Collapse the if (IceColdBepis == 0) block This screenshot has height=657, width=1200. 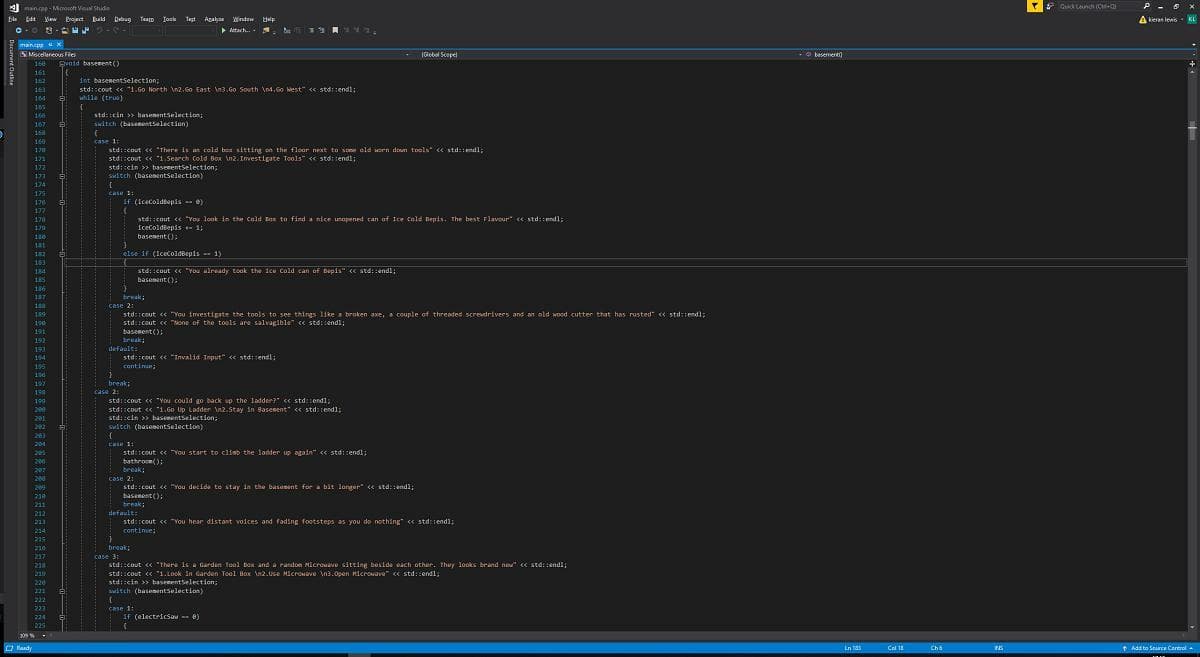tap(62, 202)
